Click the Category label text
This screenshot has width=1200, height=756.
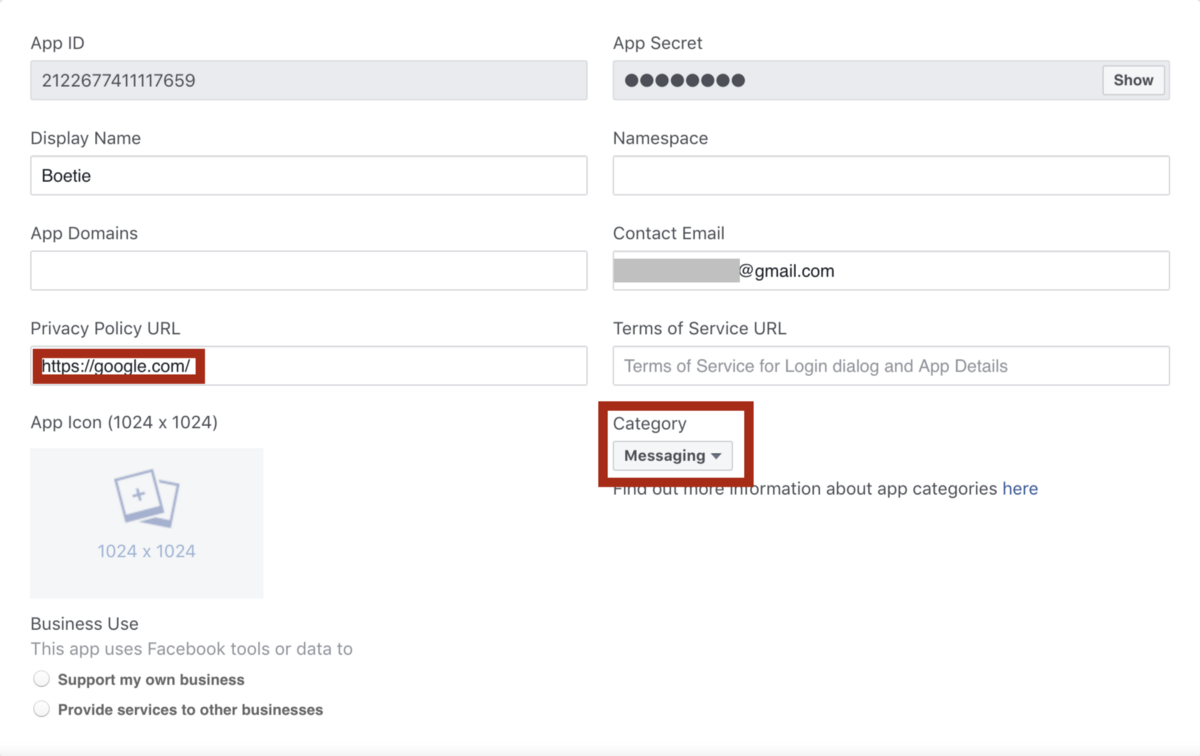point(649,424)
